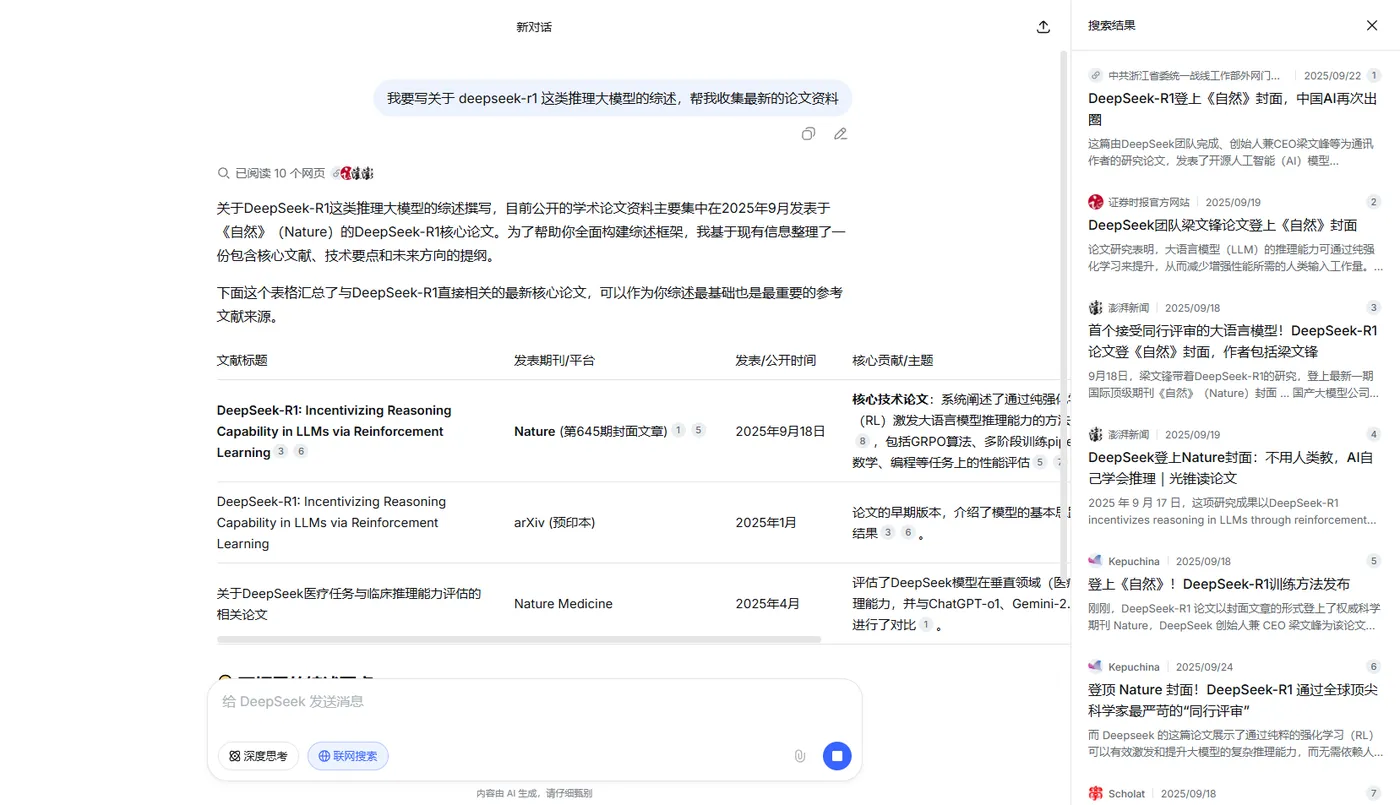Click the Kepuchina favicon on the fifth result

tap(1095, 561)
